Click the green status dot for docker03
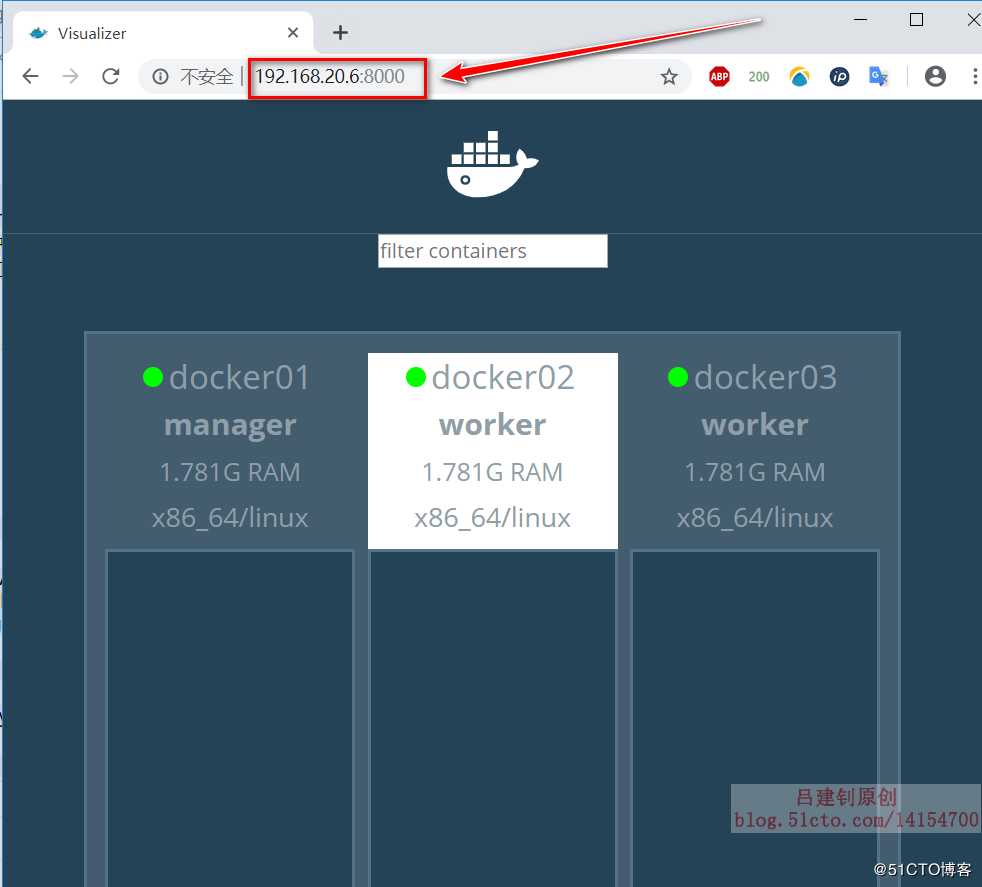The height and width of the screenshot is (887, 982). click(678, 377)
